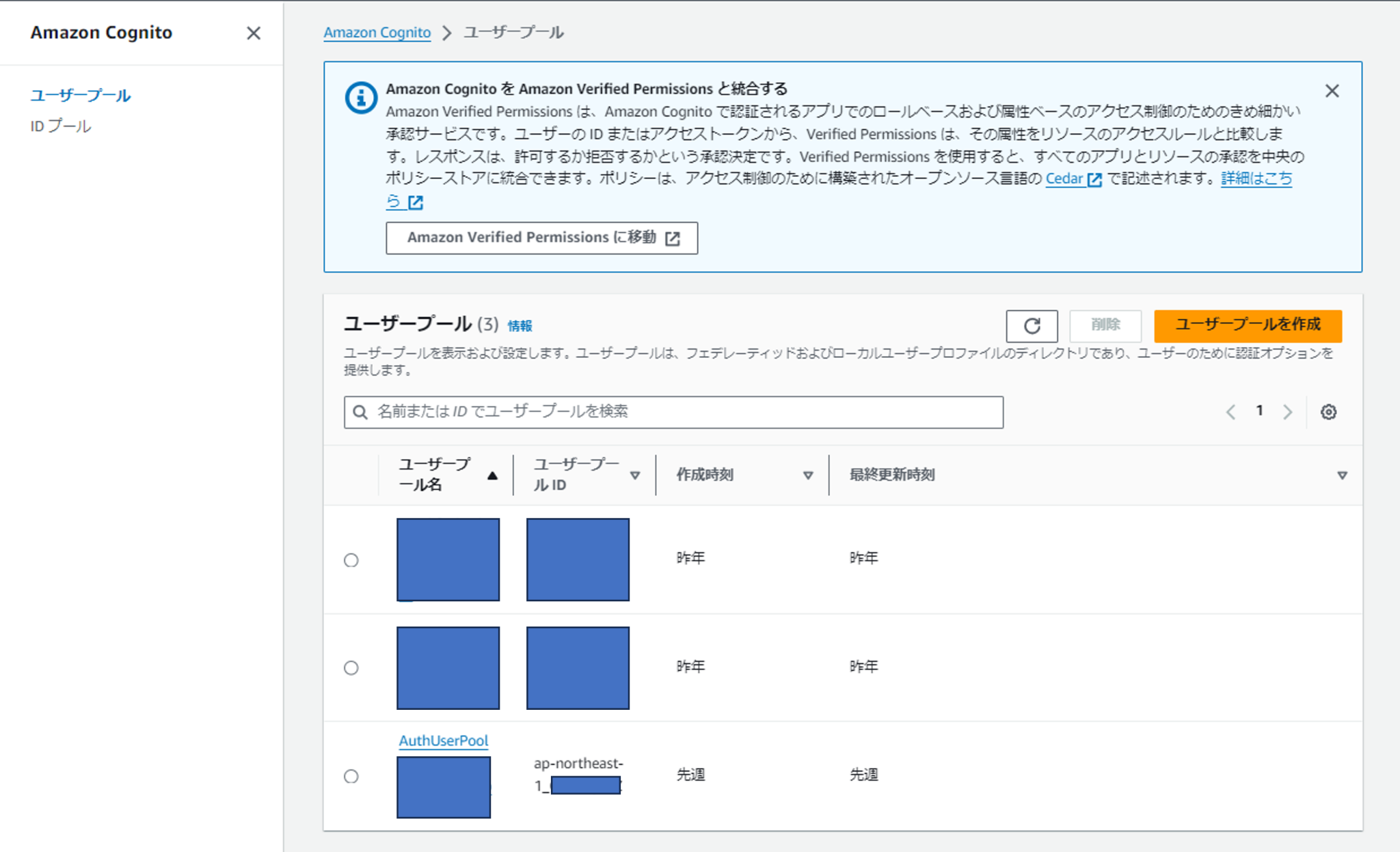Change sort on the ユーザープール ID column

pos(635,474)
